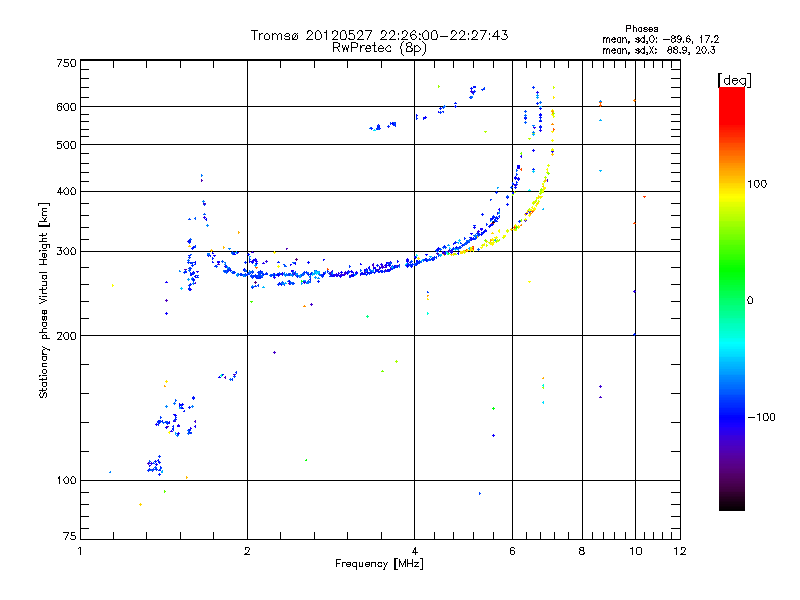Click the height axis tick label "750"
This screenshot has height=600, width=800.
click(66, 63)
